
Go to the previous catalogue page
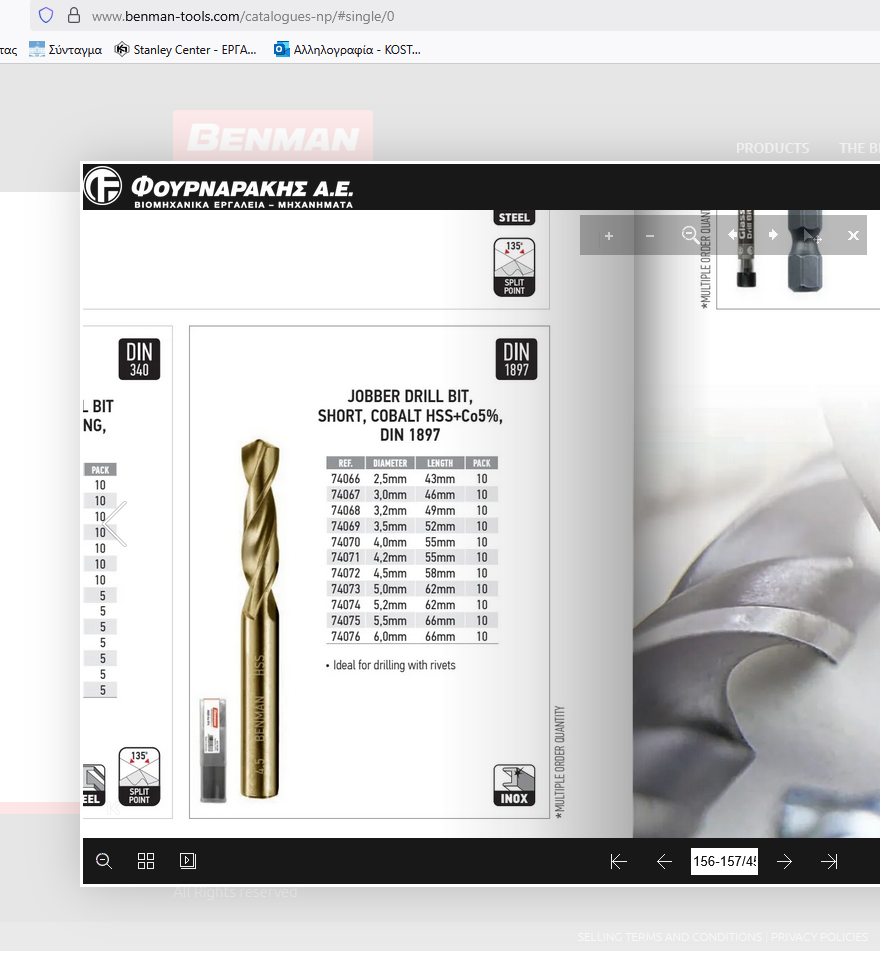click(664, 862)
